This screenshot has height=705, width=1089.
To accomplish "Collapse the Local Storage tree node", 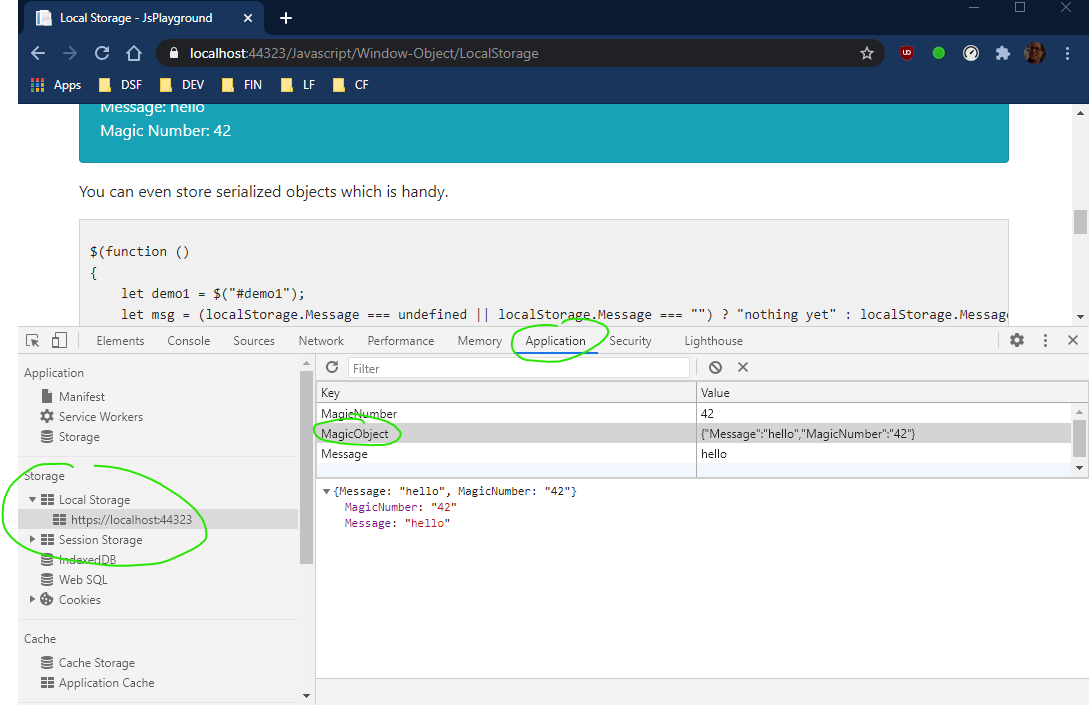I will click(x=32, y=499).
